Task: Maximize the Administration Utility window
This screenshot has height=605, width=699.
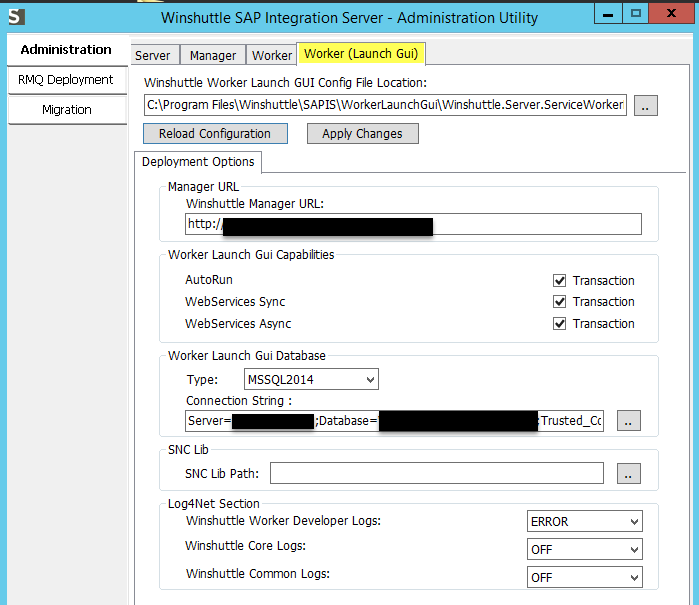Action: 635,14
